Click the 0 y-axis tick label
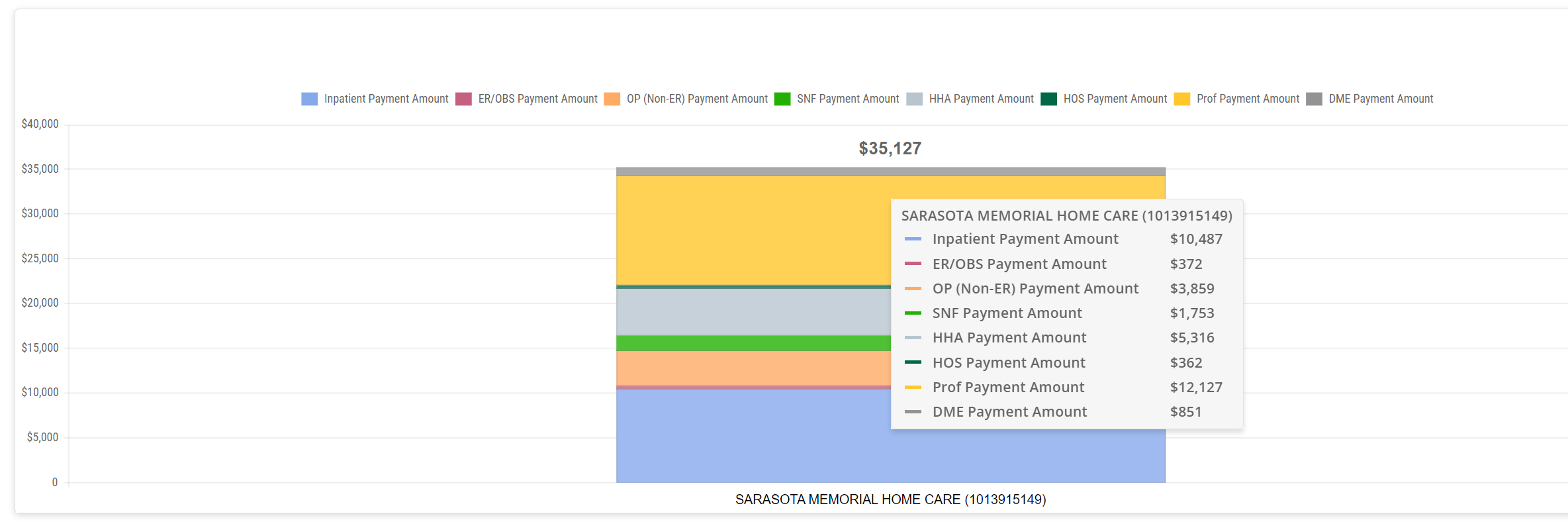This screenshot has height=522, width=1568. click(55, 482)
